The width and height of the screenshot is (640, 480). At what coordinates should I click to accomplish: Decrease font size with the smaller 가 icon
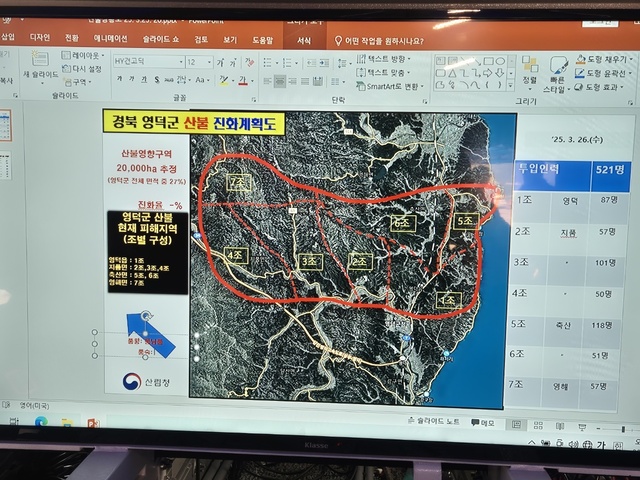[x=233, y=63]
